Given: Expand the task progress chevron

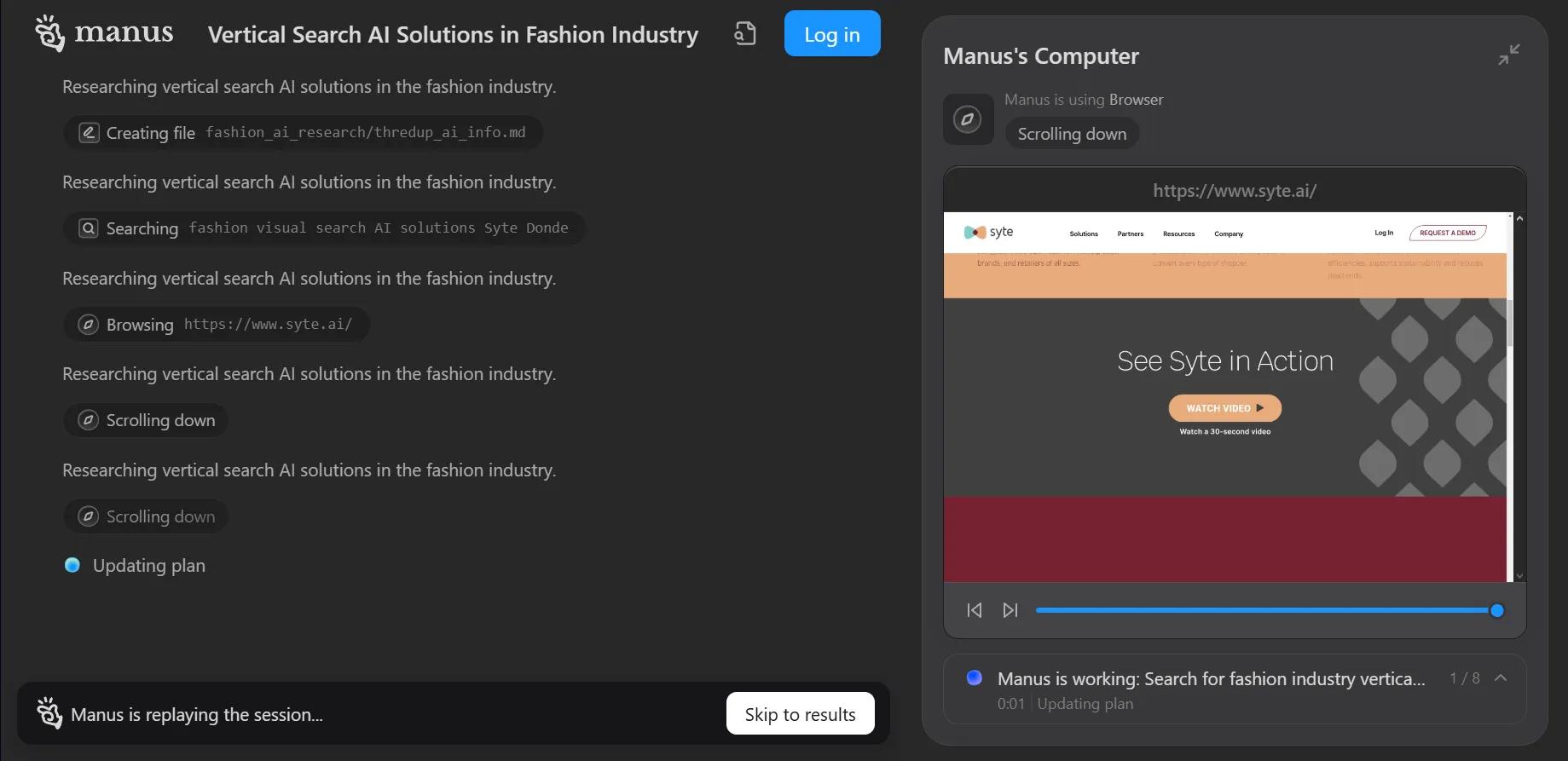Looking at the screenshot, I should point(1501,678).
